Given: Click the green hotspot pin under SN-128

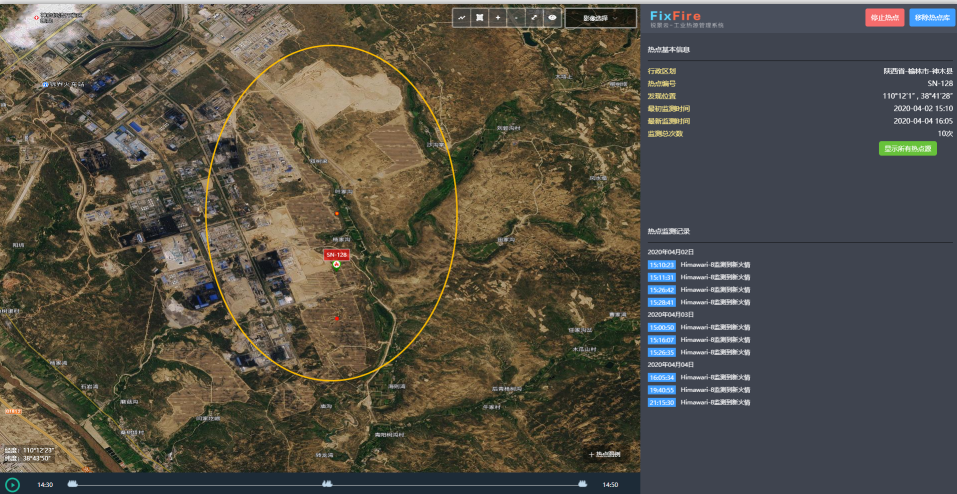Looking at the screenshot, I should [x=337, y=266].
